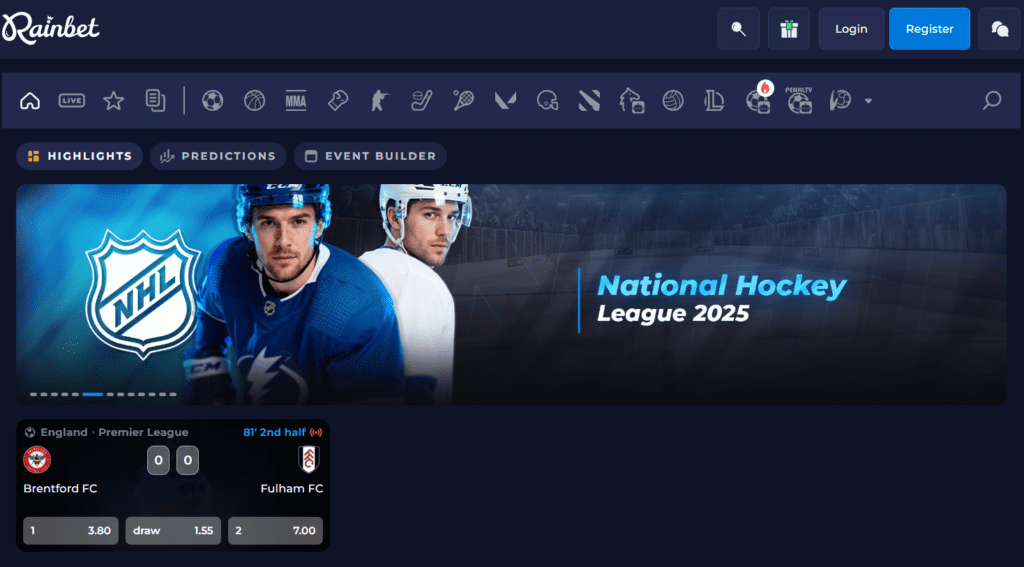The width and height of the screenshot is (1024, 567).
Task: Click the sports bar search magnifier
Action: click(991, 100)
